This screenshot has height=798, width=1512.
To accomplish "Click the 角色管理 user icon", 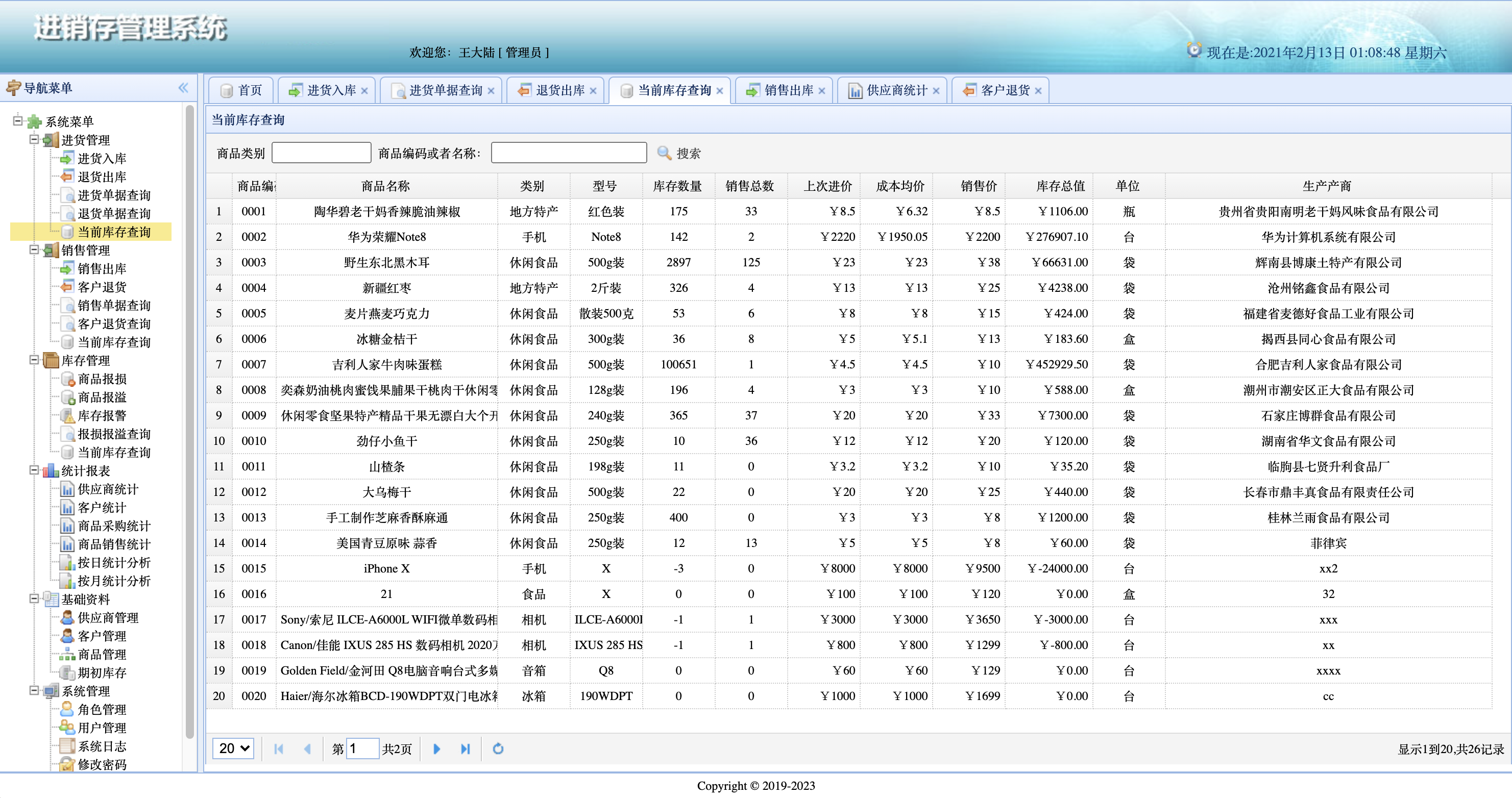I will tap(68, 709).
